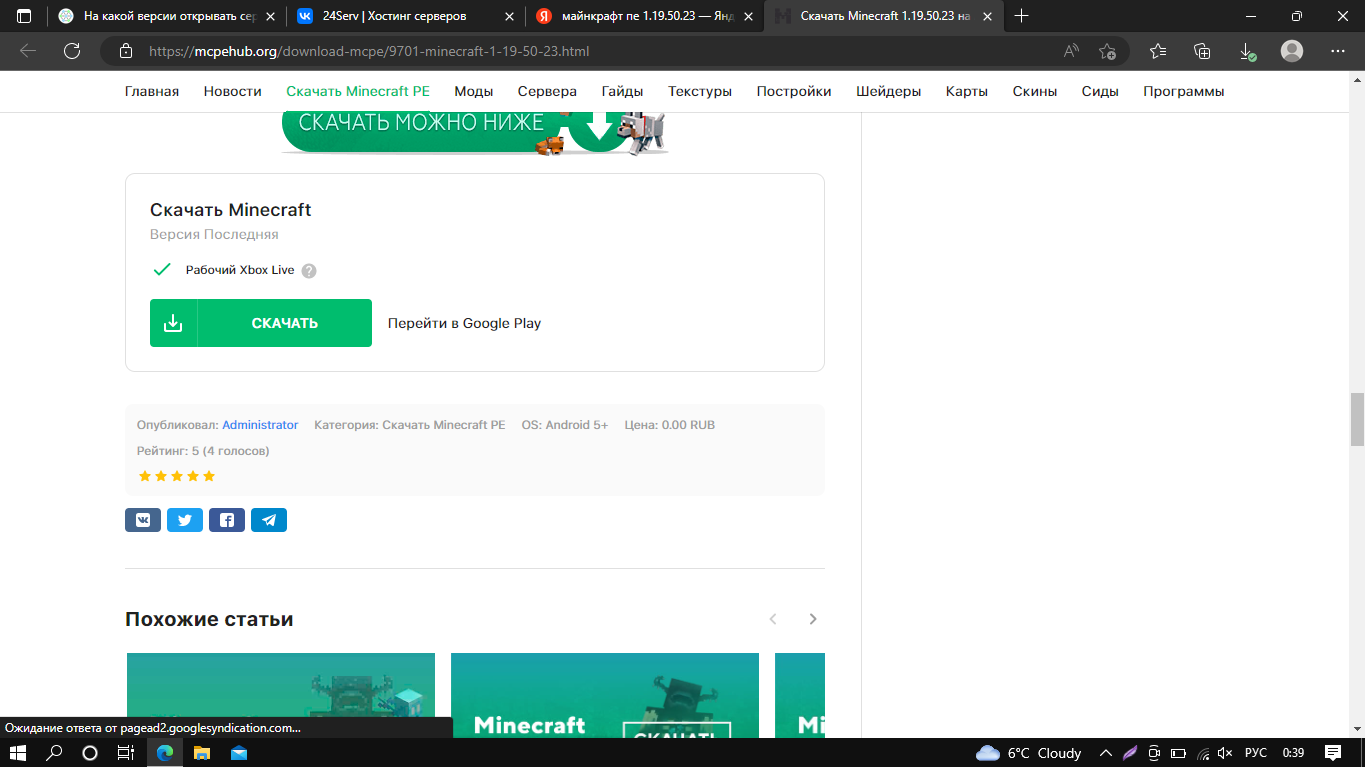Open the Сиды section
Viewport: 1365px width, 767px height.
[1100, 91]
